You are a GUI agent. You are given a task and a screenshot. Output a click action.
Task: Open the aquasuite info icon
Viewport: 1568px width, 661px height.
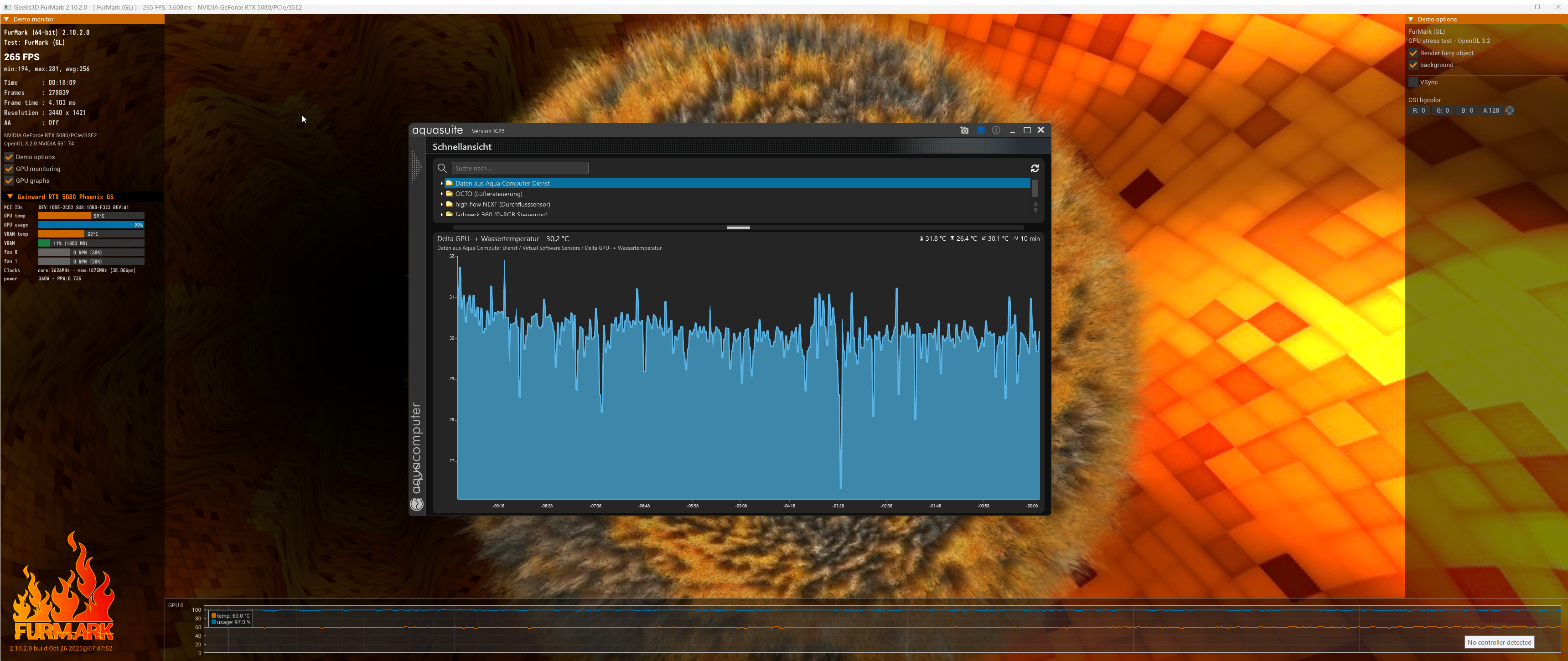coord(996,130)
